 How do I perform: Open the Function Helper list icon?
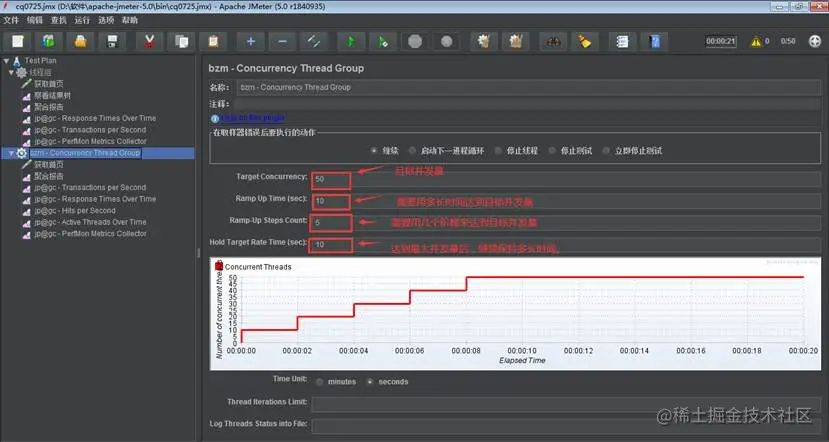pos(622,41)
